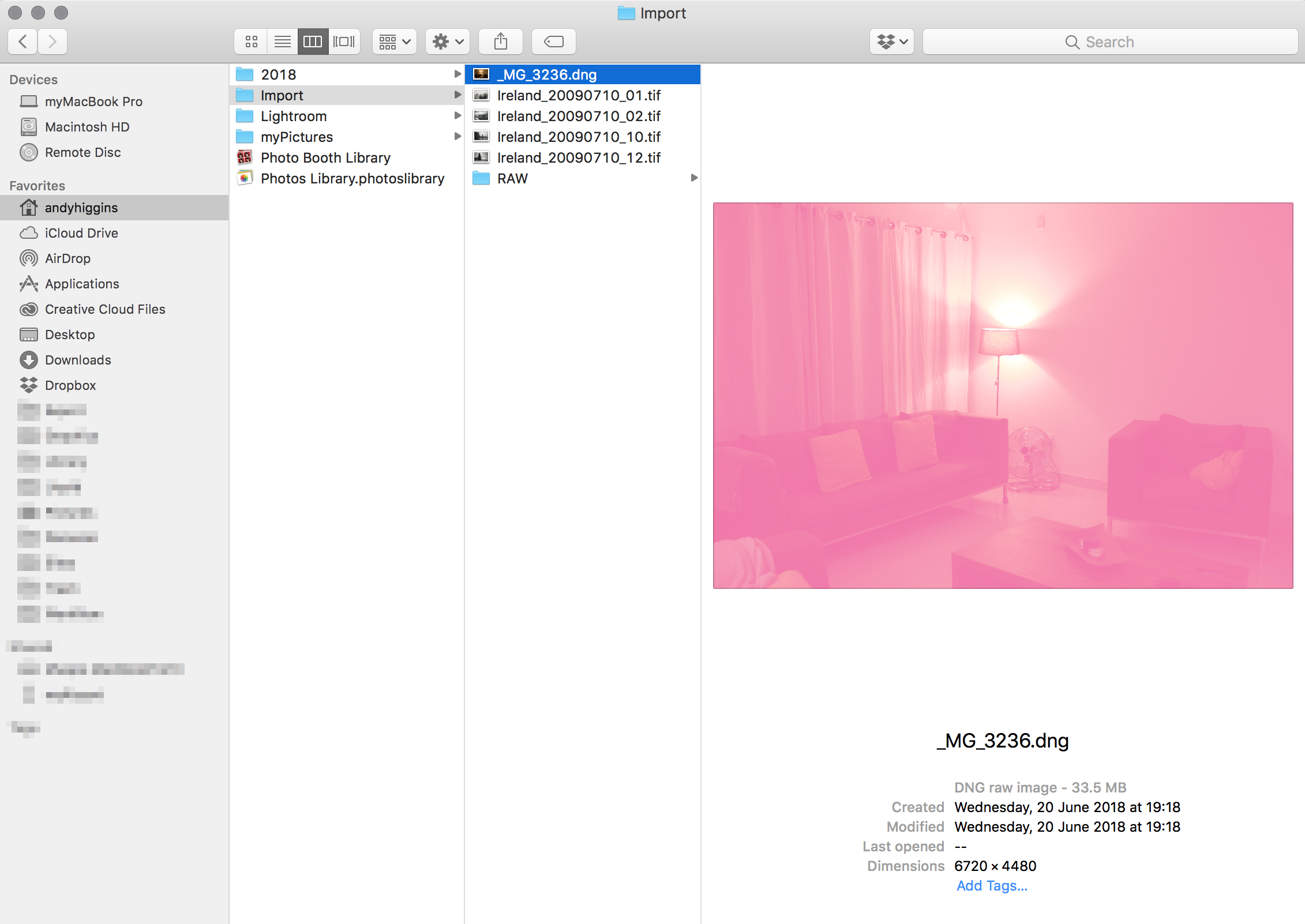Click the Modified date value
Screen dimensions: 1305x924
pos(1067,827)
